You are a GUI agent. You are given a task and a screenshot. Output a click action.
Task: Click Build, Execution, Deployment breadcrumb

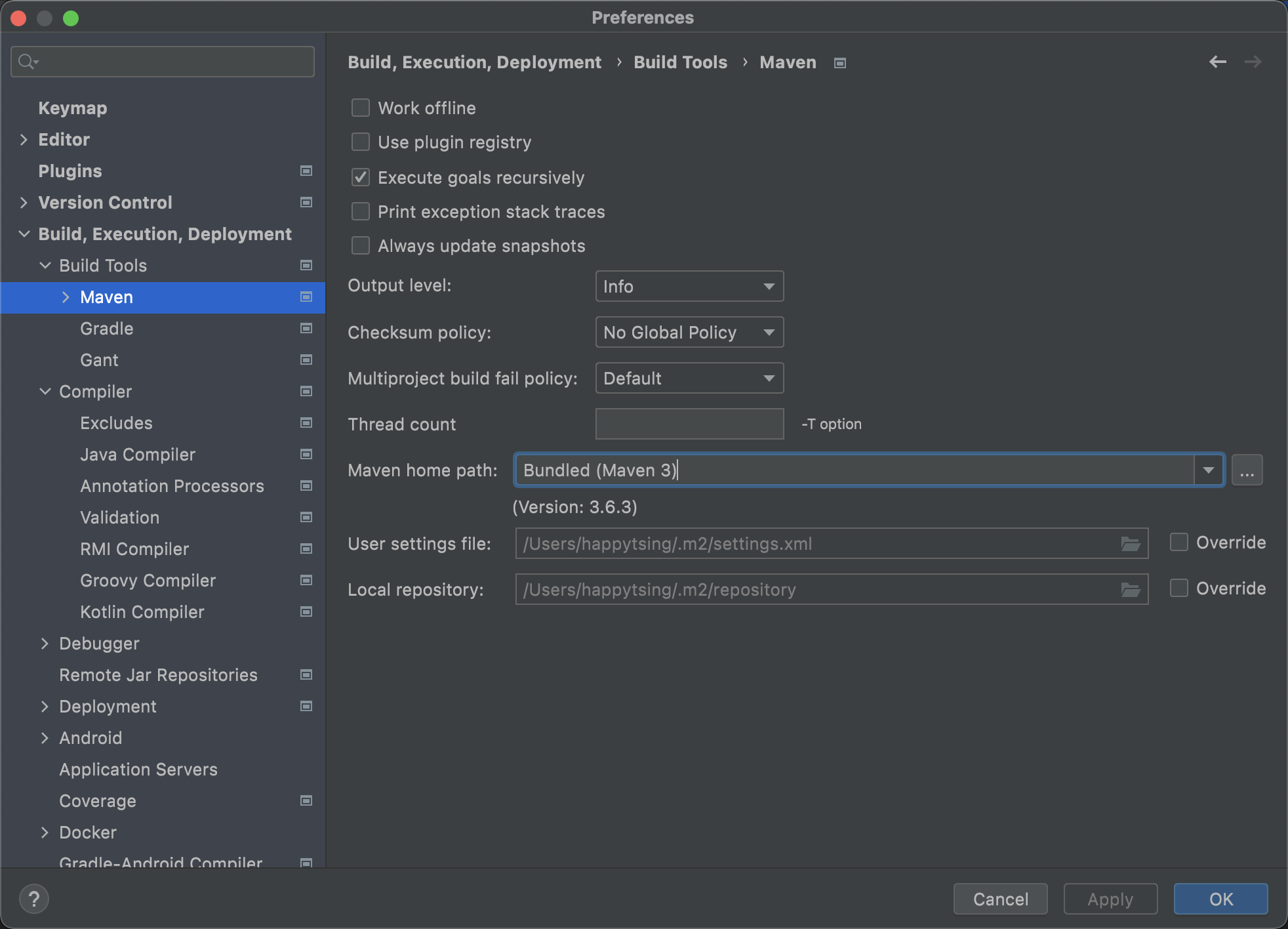coord(474,62)
